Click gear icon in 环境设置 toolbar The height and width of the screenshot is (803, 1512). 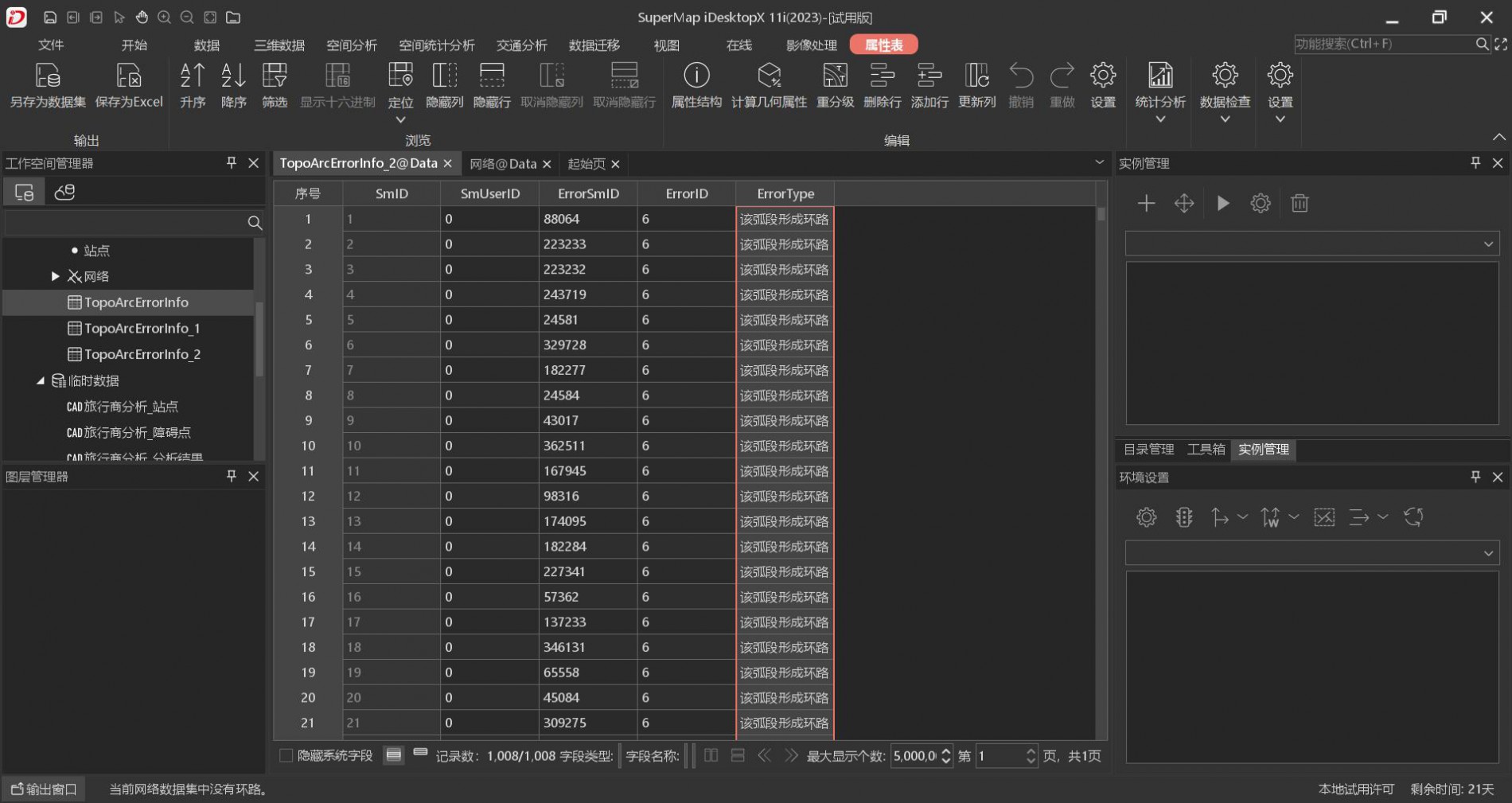(1146, 517)
